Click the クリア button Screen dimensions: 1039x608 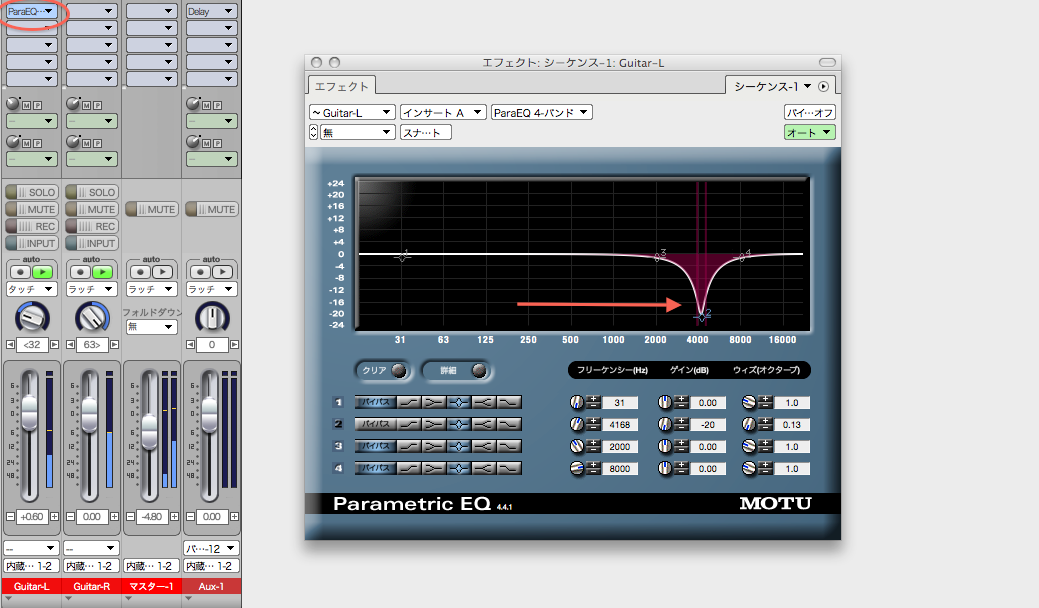tap(383, 370)
